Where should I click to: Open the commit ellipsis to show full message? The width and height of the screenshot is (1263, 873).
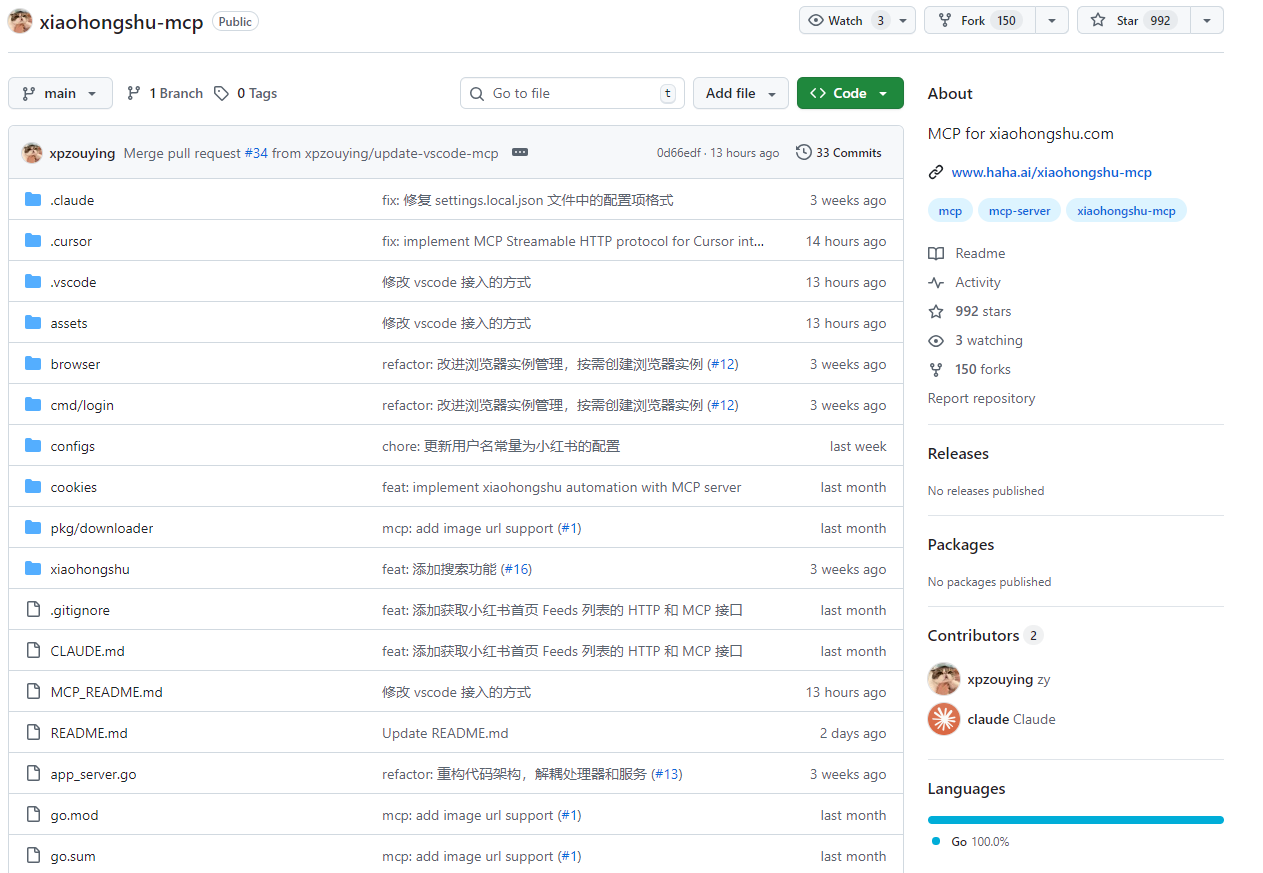[519, 153]
